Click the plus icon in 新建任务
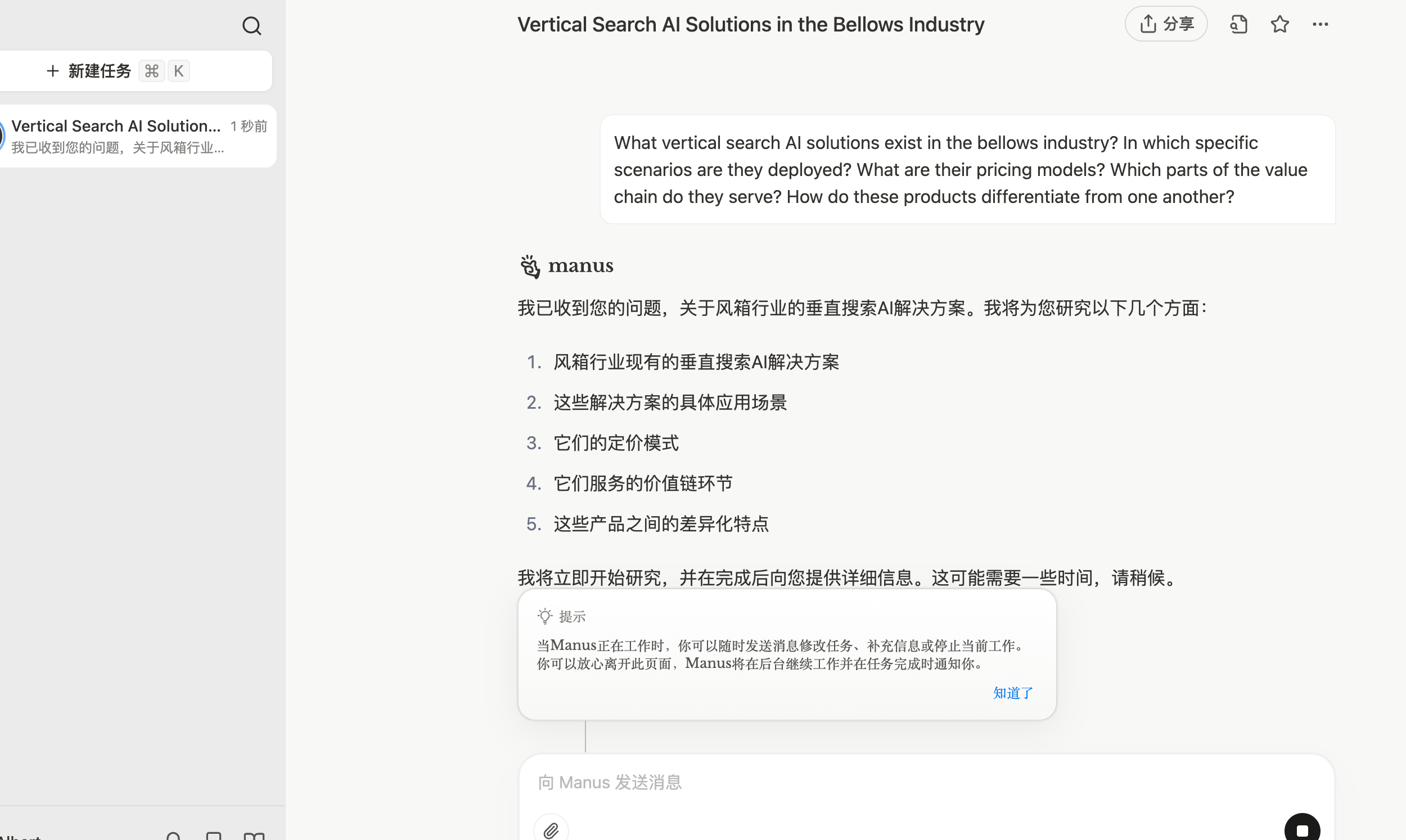 click(53, 71)
